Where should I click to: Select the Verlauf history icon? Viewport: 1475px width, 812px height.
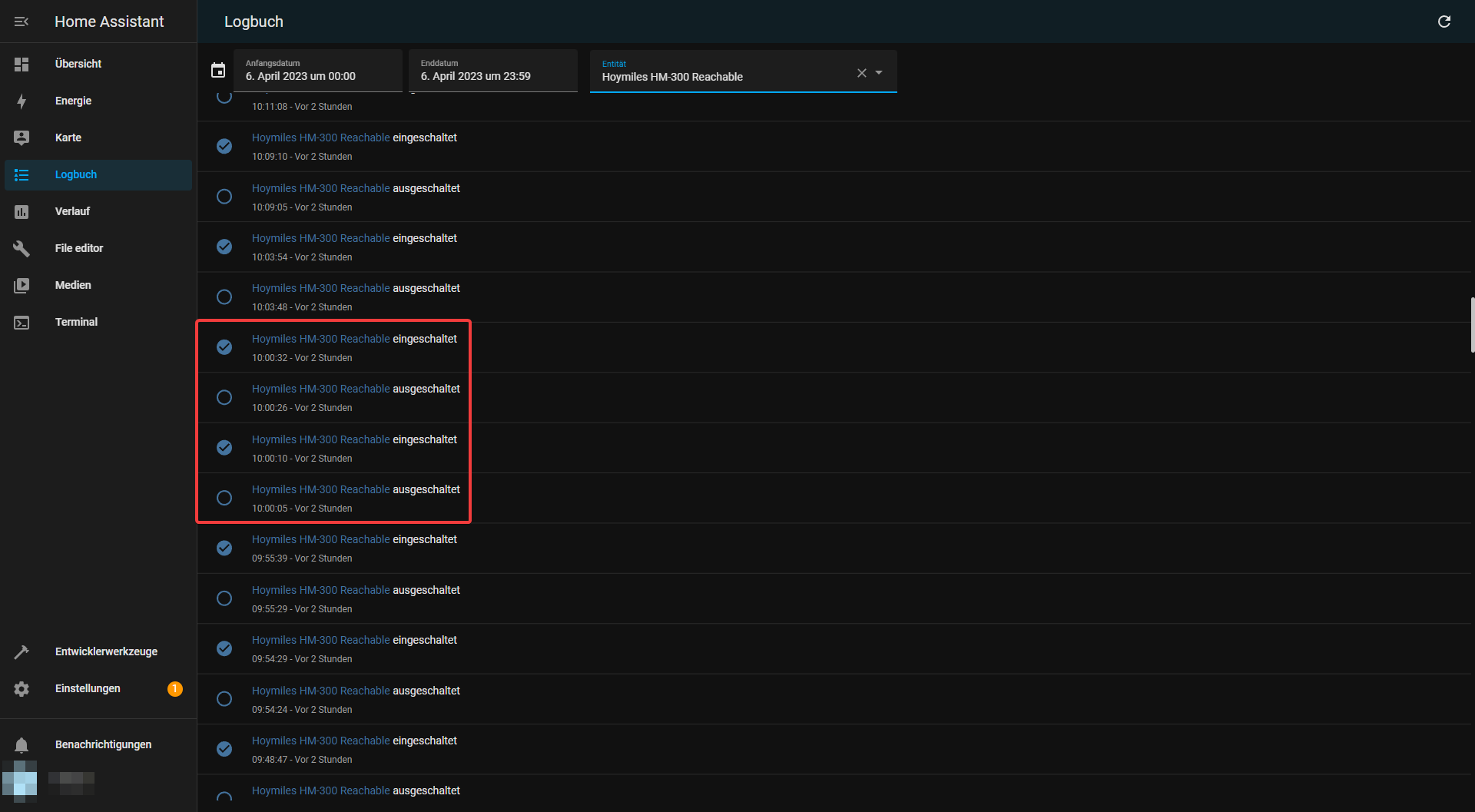[22, 211]
